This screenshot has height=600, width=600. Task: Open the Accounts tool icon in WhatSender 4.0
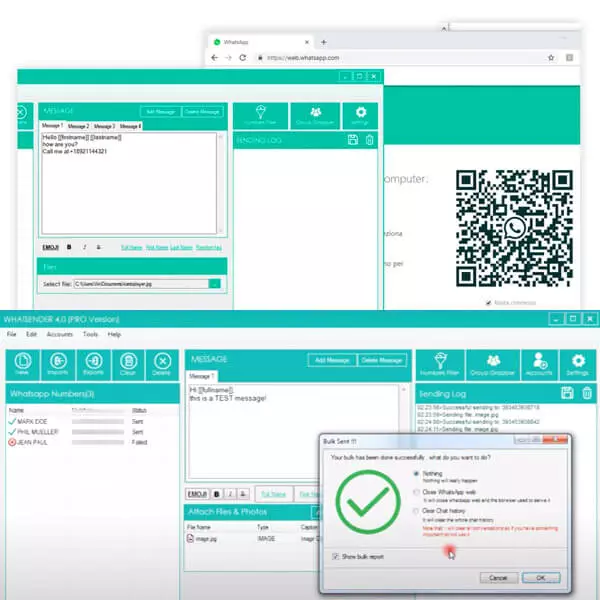pyautogui.click(x=539, y=365)
